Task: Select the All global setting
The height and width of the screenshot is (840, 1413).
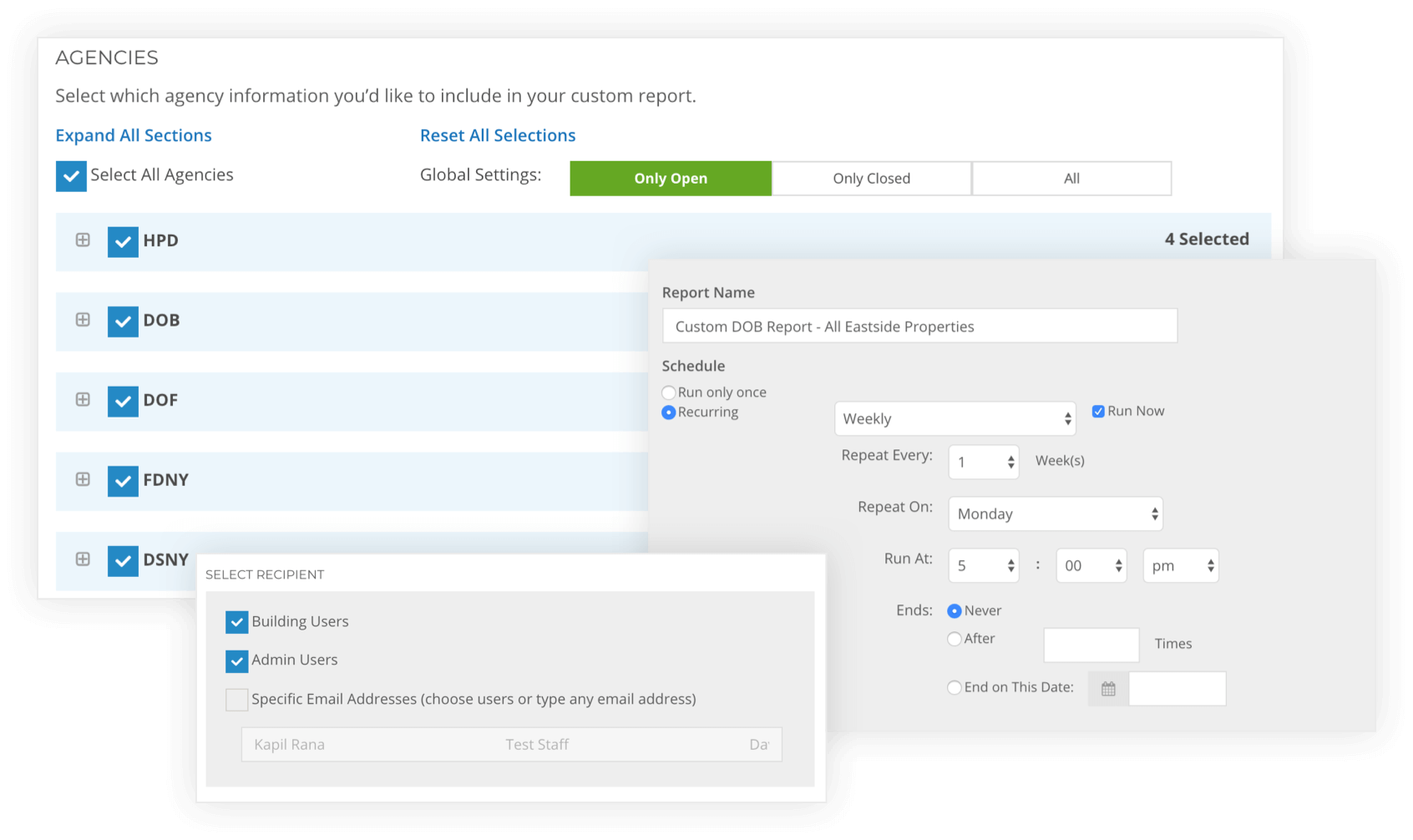Action: point(1072,179)
